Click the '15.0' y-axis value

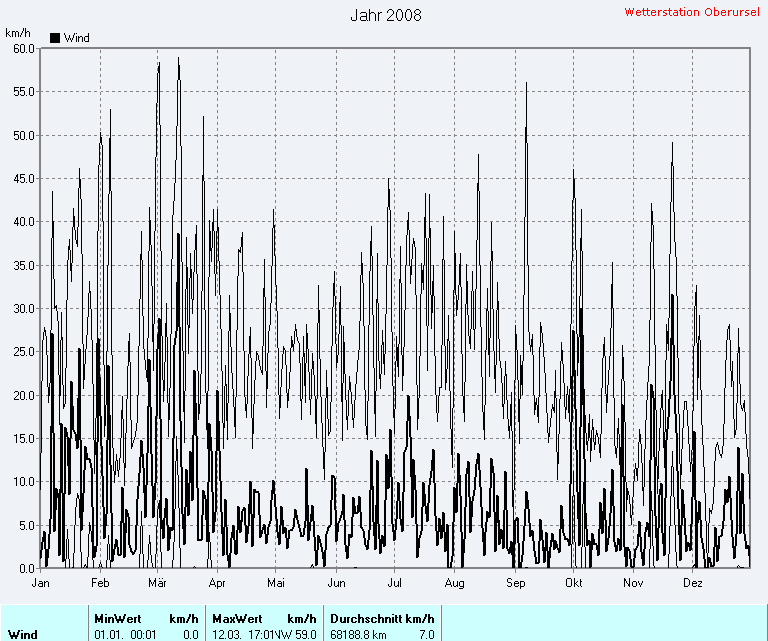(x=24, y=439)
